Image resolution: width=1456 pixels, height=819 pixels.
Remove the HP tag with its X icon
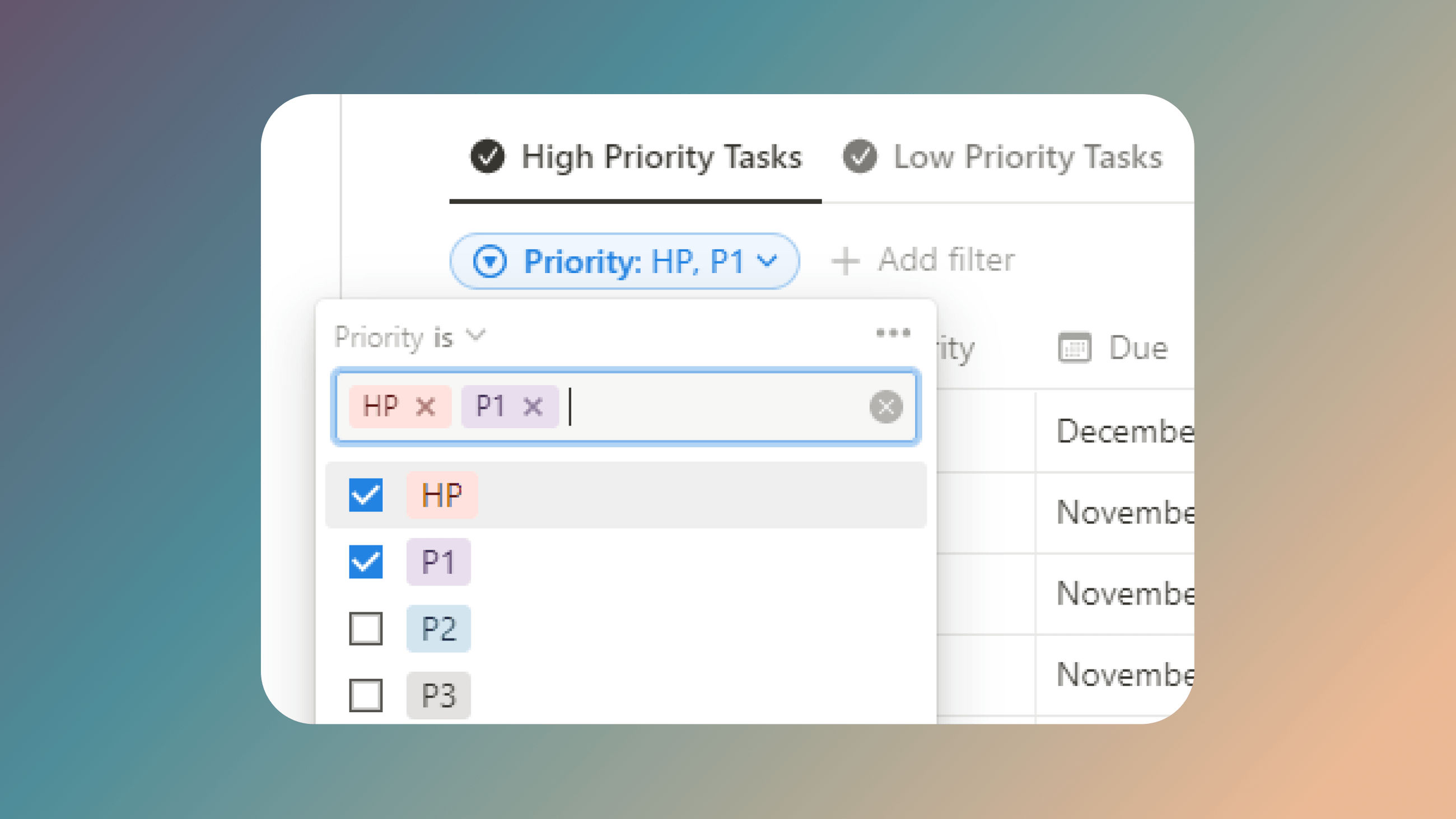pyautogui.click(x=427, y=406)
